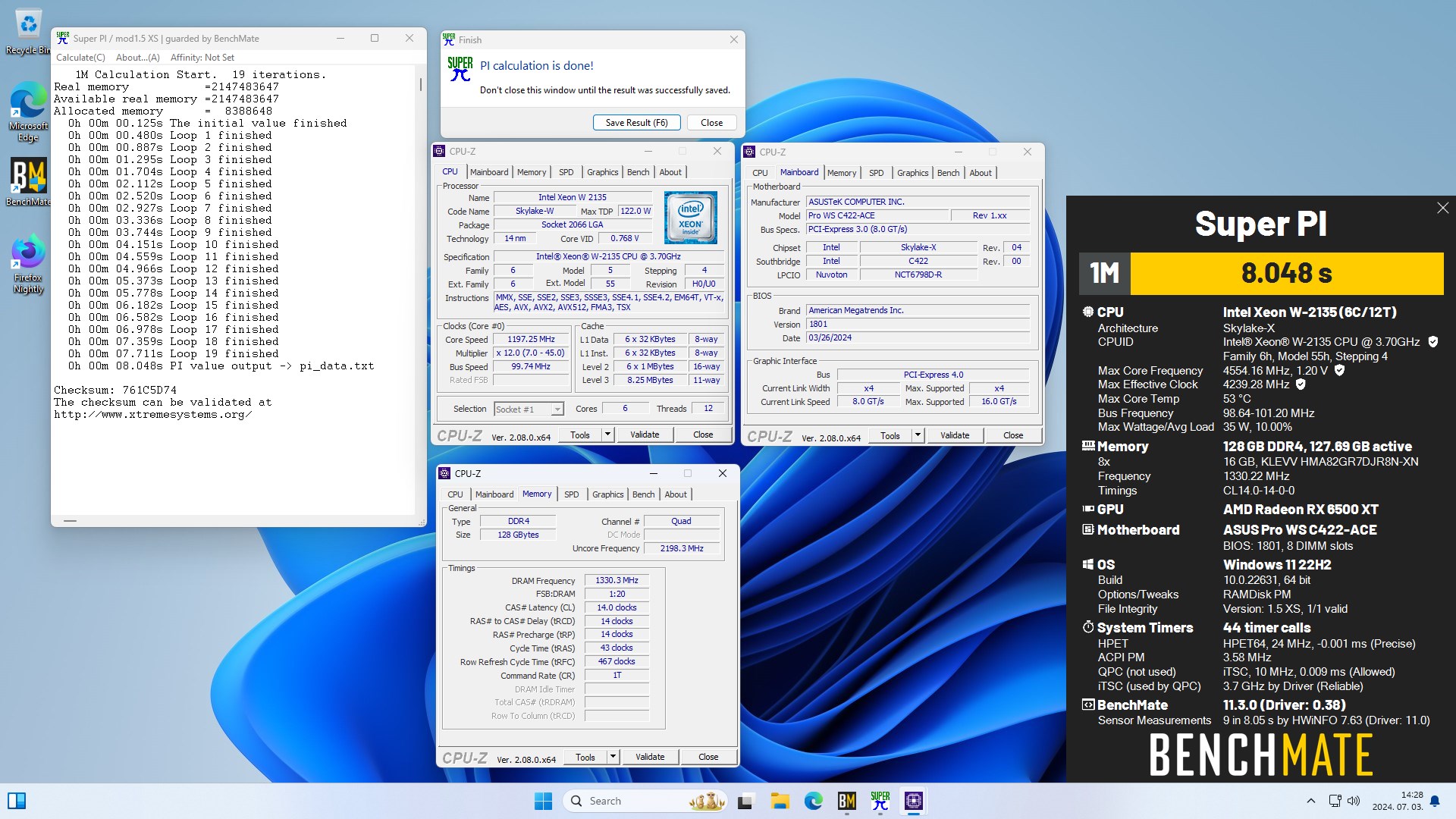Click the AMD Radeon RX 6500 XT entry

coord(1301,510)
